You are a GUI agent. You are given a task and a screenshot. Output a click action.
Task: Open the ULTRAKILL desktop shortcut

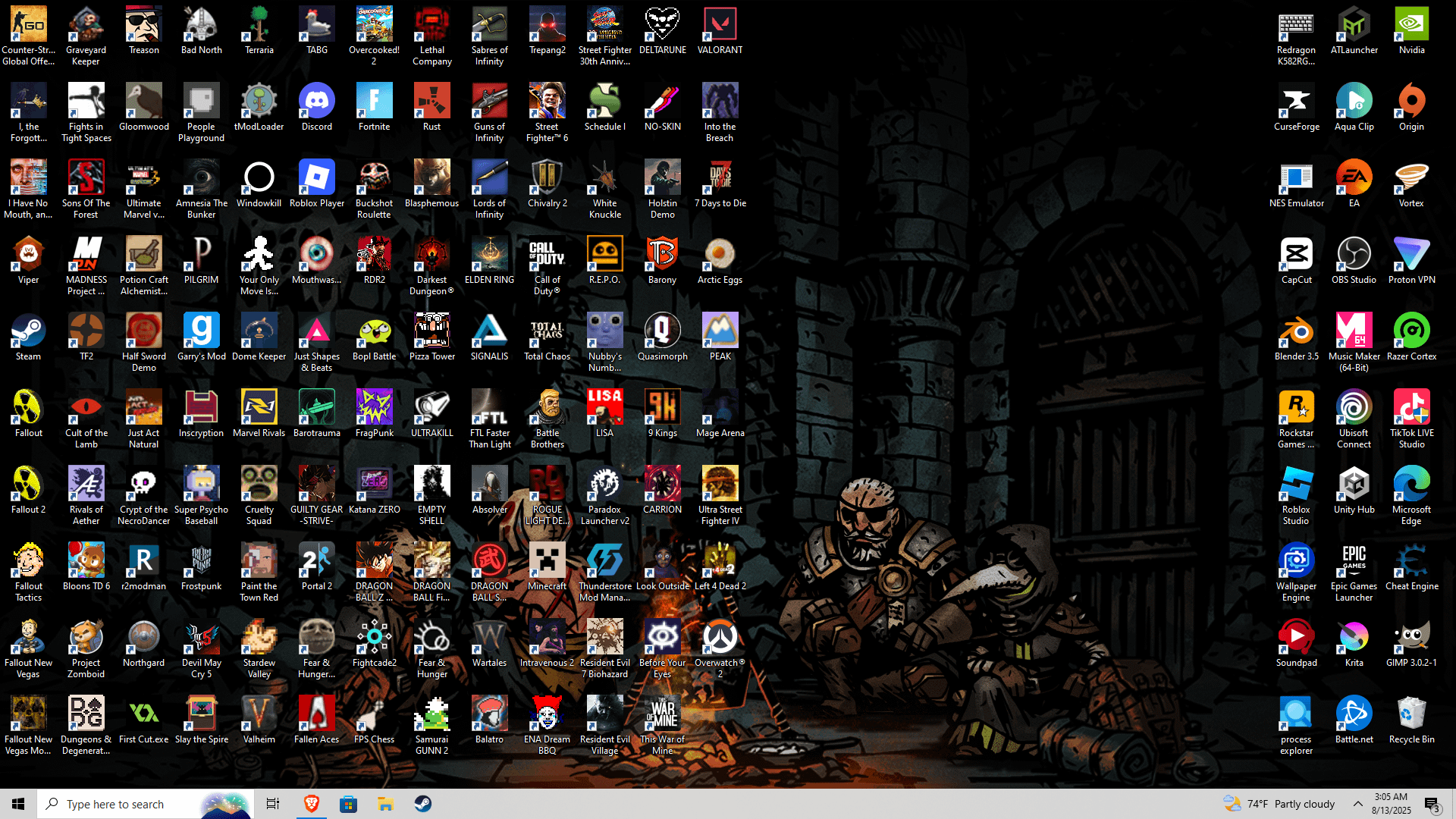pos(432,414)
